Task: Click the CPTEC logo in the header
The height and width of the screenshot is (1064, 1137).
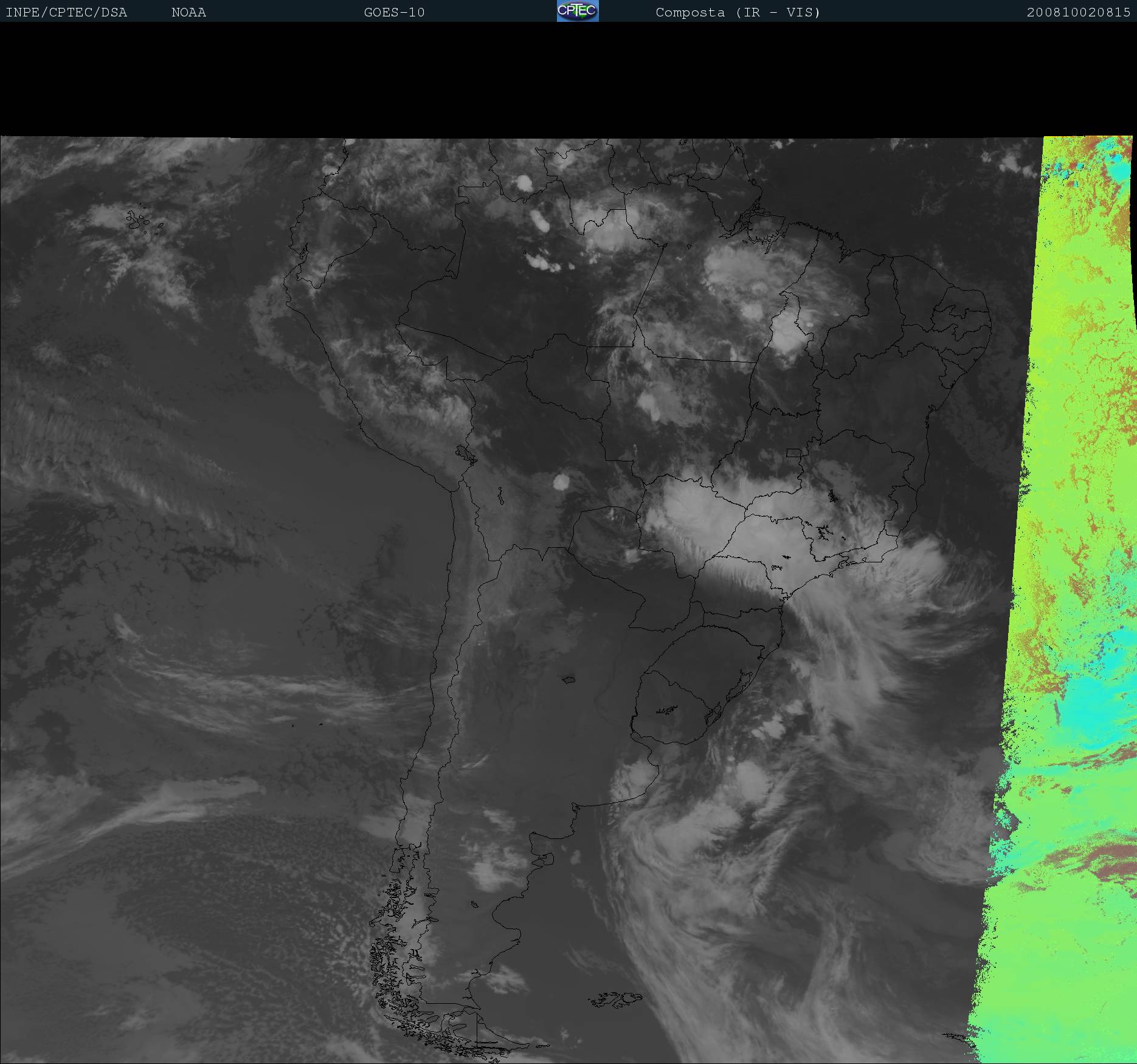Action: (x=577, y=11)
